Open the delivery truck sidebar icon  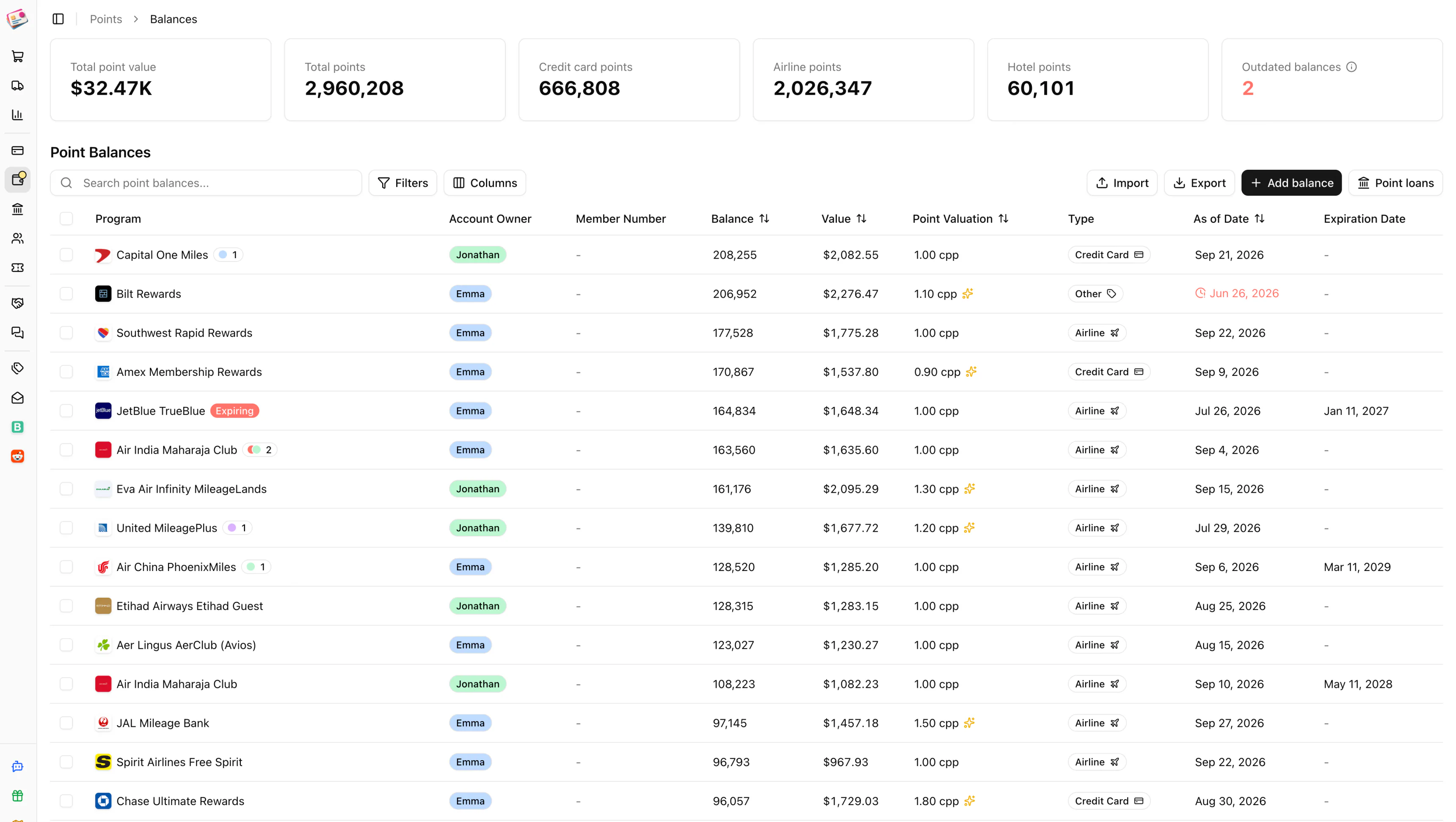coord(17,86)
